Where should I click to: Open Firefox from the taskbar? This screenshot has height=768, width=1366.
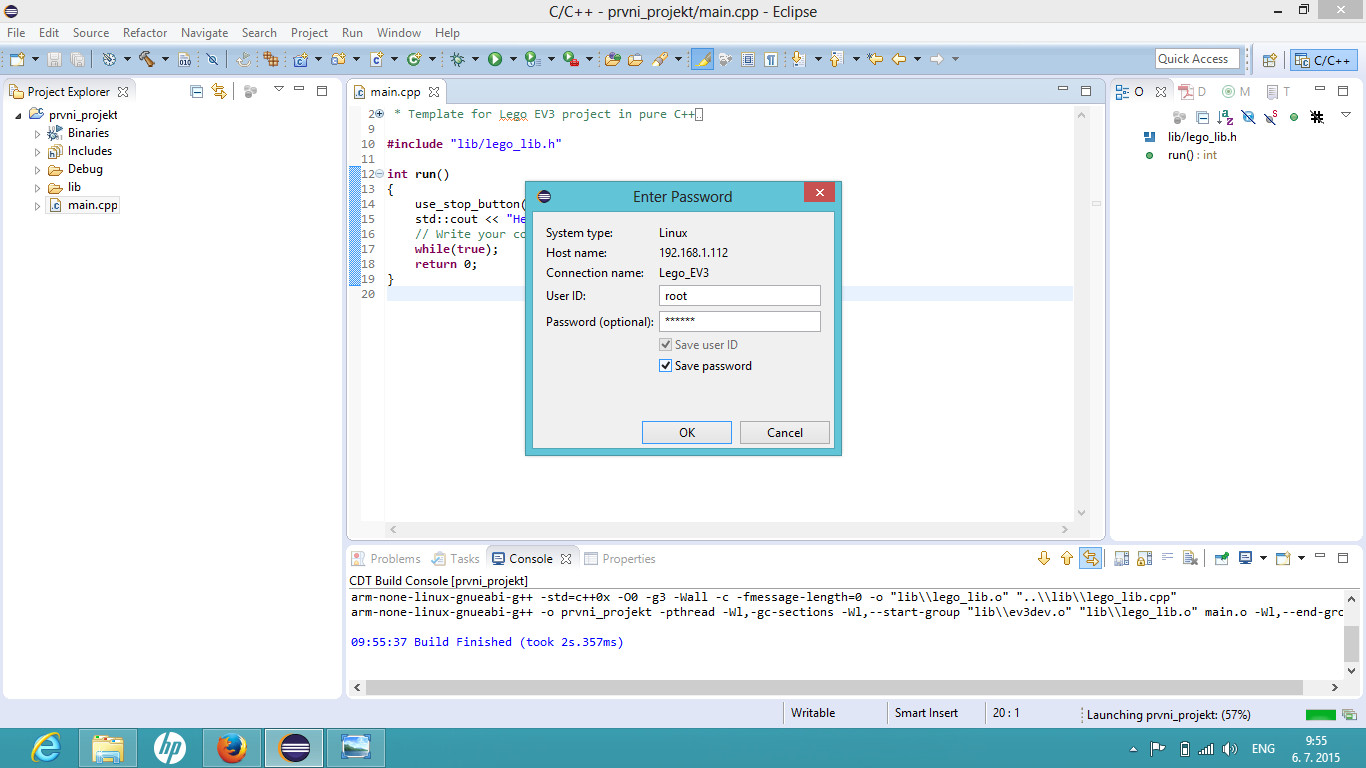pos(232,747)
